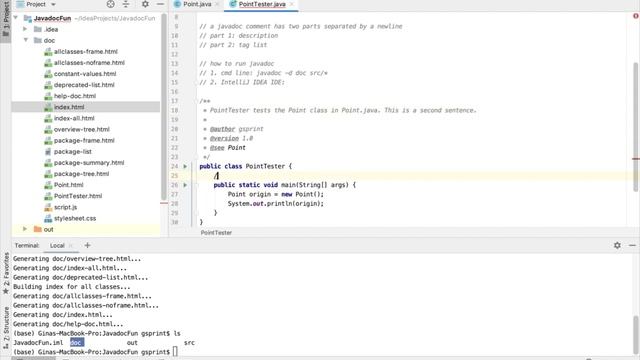Hide the Project panel with minus icon
Screen dimensions: 640x360
click(x=160, y=4)
